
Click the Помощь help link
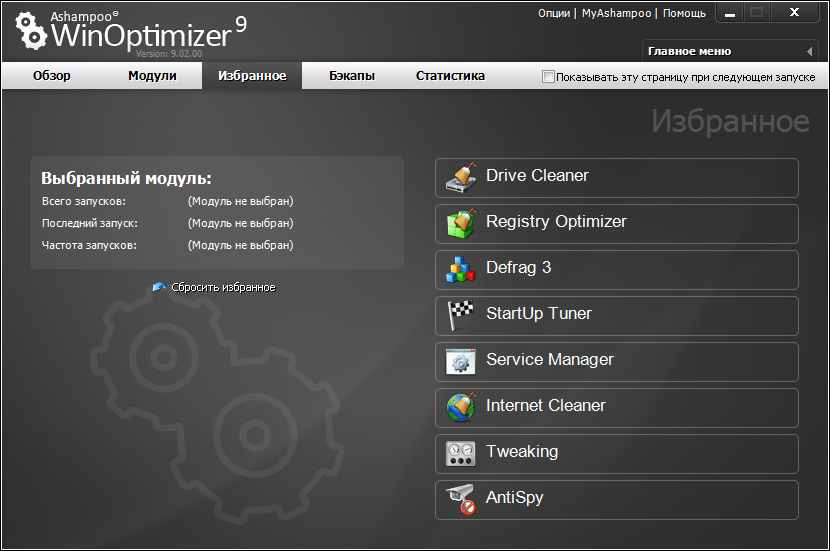point(684,13)
